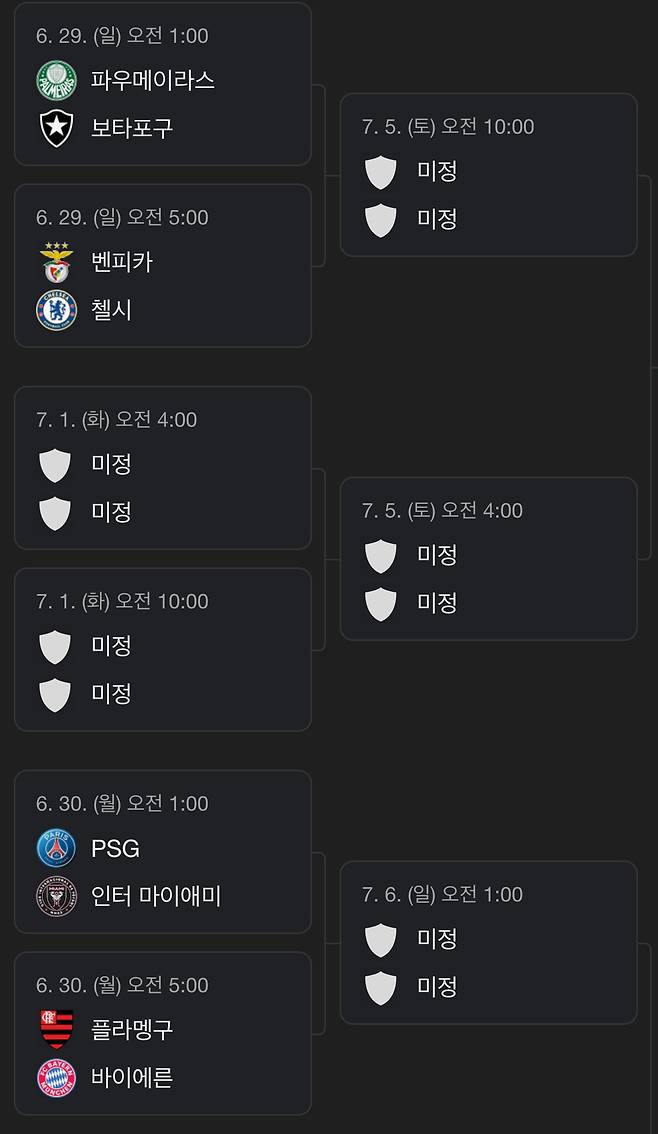Click the 7.6 오전 1:00 final match card
Screen dimensions: 658x1134
click(x=488, y=941)
